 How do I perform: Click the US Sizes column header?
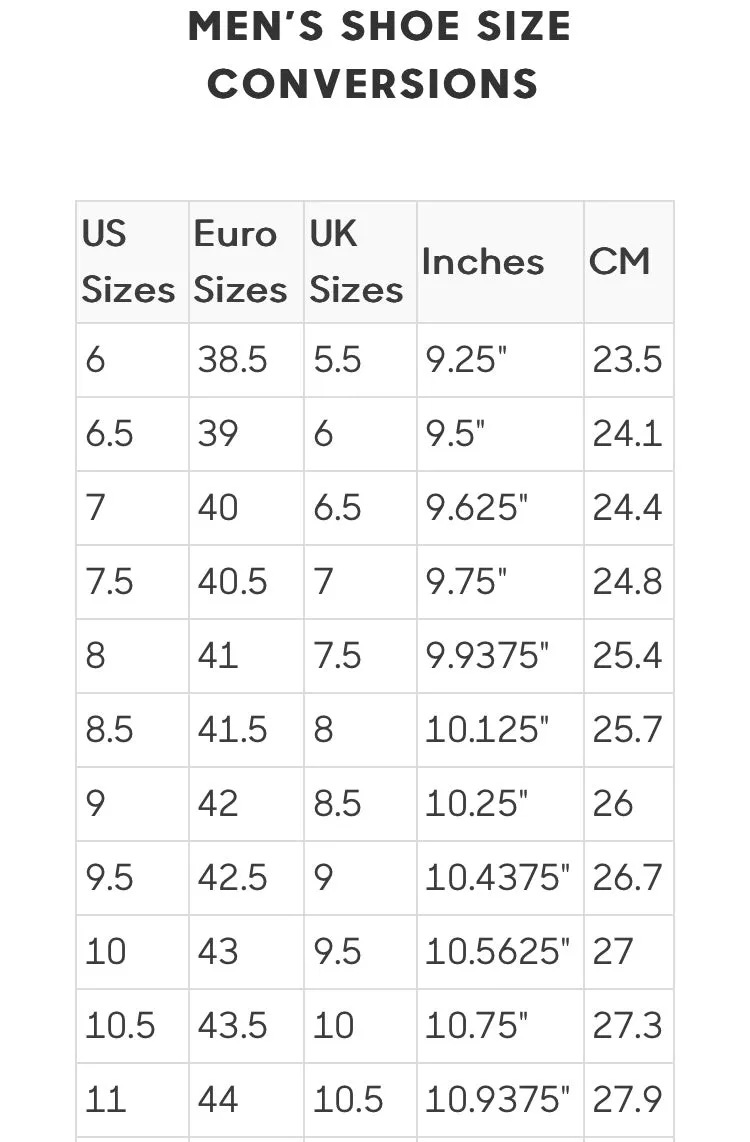tap(133, 262)
